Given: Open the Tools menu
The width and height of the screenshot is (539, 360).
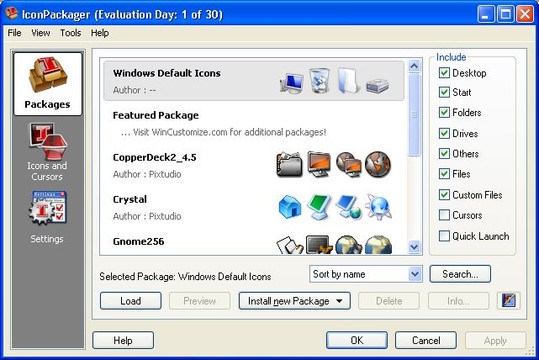Looking at the screenshot, I should coord(70,33).
